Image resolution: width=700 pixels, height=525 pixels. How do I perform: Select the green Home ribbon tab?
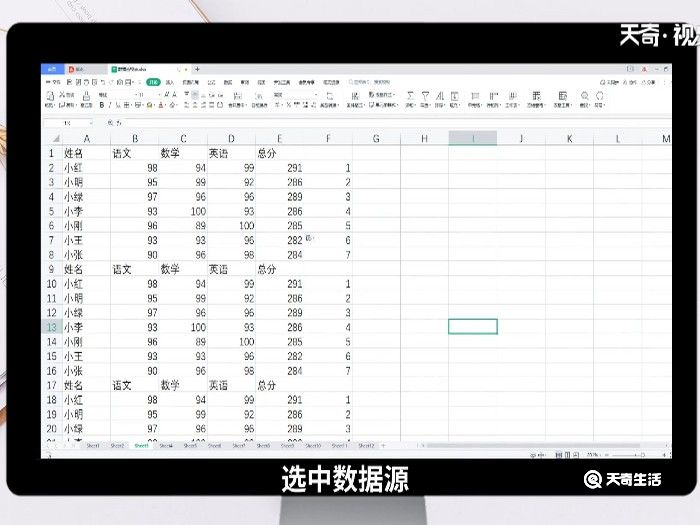coord(153,82)
